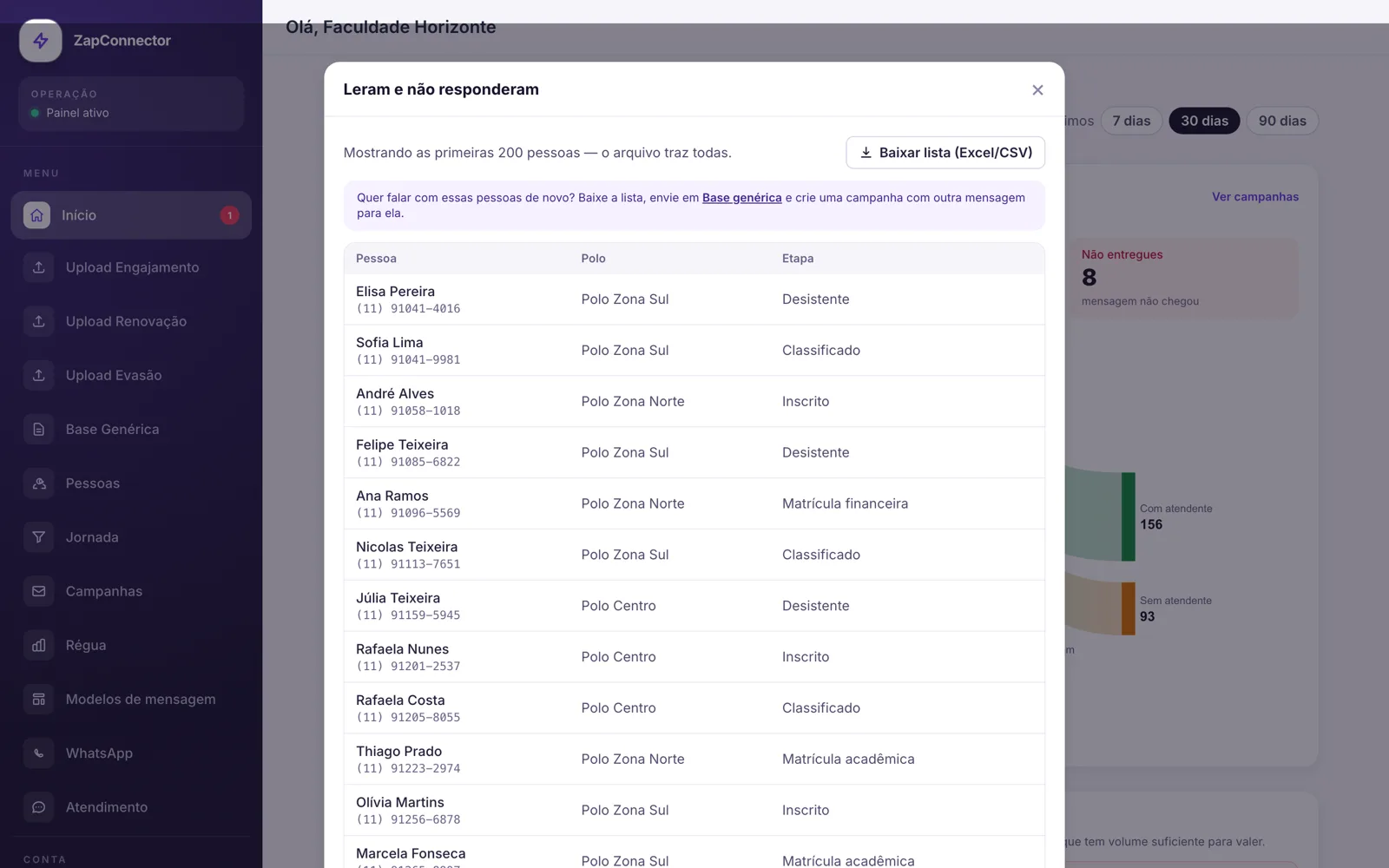Click Rafaela Nunes in the list
This screenshot has height=868, width=1389.
(x=402, y=649)
